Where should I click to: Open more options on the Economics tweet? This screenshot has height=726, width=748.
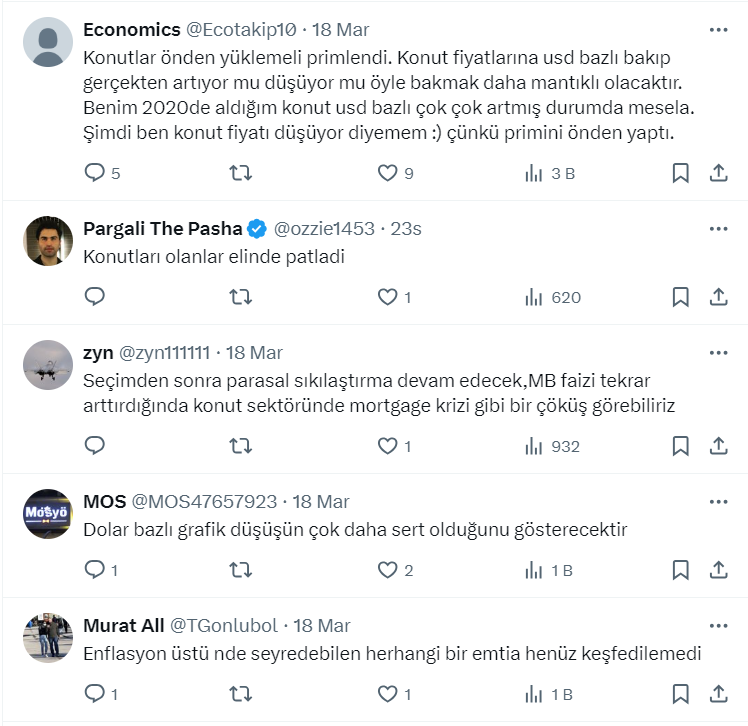point(718,30)
